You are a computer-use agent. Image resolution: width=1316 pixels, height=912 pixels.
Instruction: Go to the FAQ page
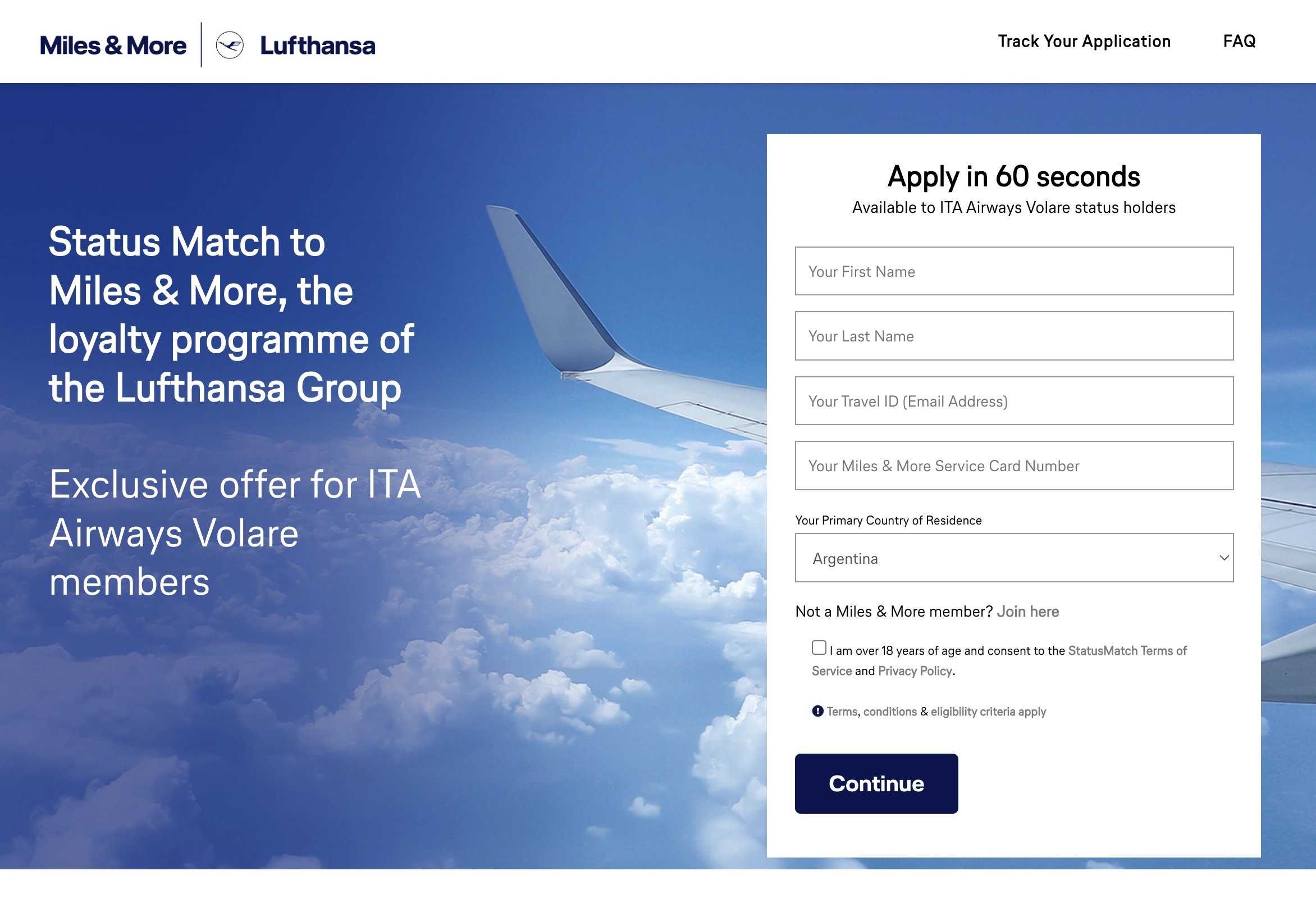[1239, 41]
